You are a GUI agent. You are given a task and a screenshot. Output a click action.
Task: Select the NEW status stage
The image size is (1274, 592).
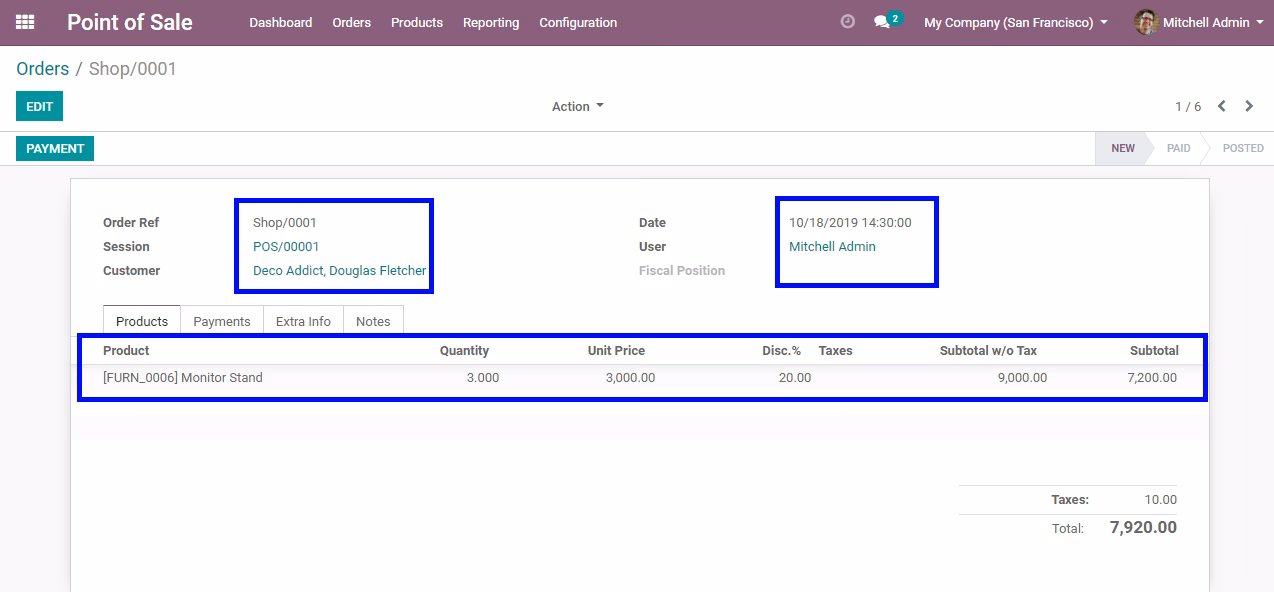coord(1122,148)
